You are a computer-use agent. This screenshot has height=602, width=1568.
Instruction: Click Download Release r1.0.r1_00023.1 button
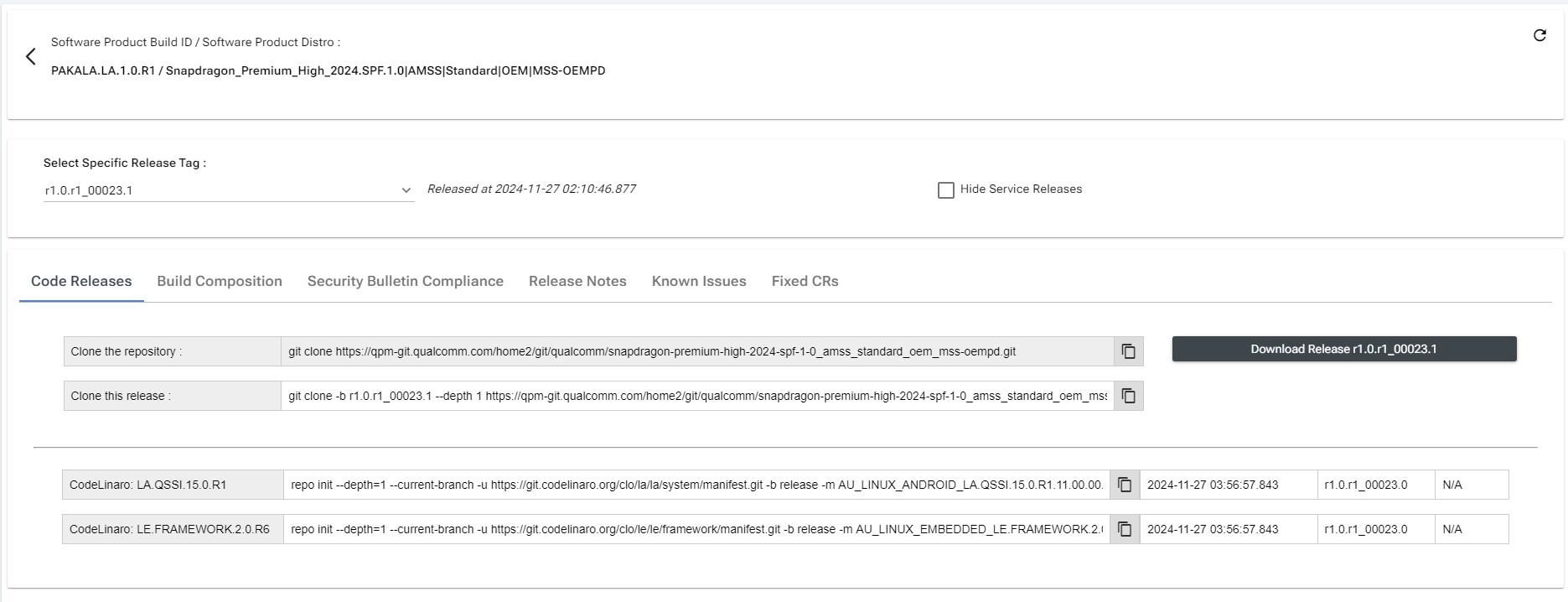point(1343,349)
